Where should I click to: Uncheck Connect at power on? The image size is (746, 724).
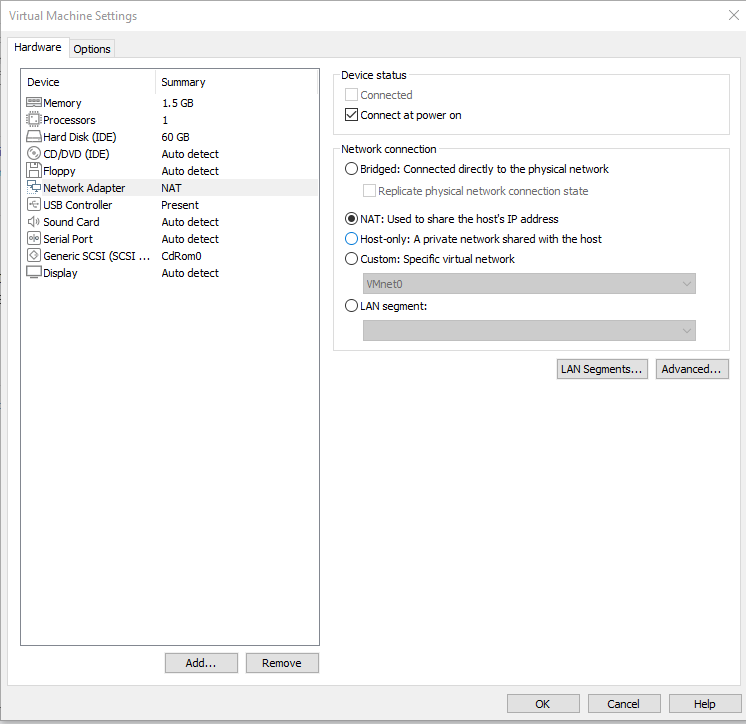point(351,115)
